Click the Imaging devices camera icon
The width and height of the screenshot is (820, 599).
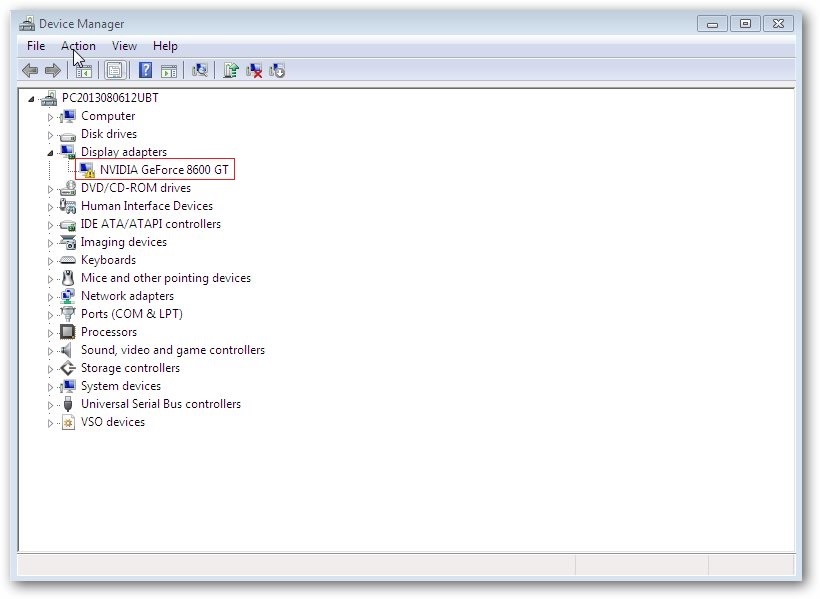(68, 242)
